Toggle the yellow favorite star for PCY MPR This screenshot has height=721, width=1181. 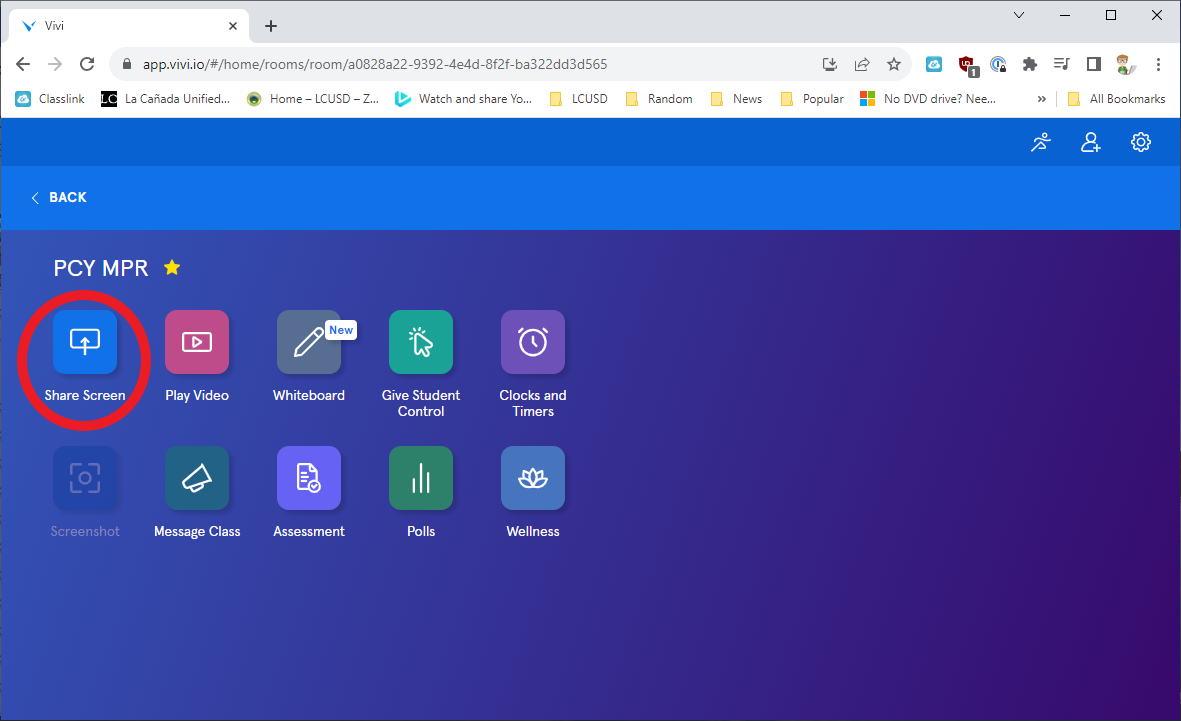pyautogui.click(x=172, y=267)
